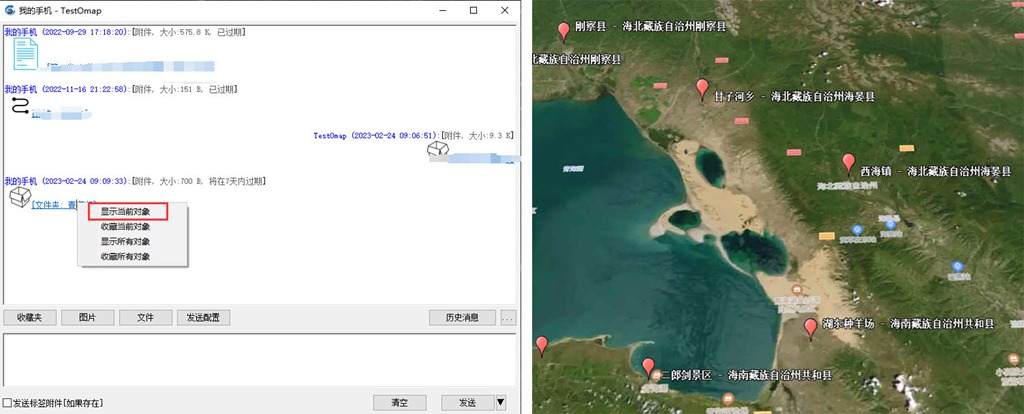1024x414 pixels.
Task: Expand the send options dropdown arrow
Action: pyautogui.click(x=501, y=402)
